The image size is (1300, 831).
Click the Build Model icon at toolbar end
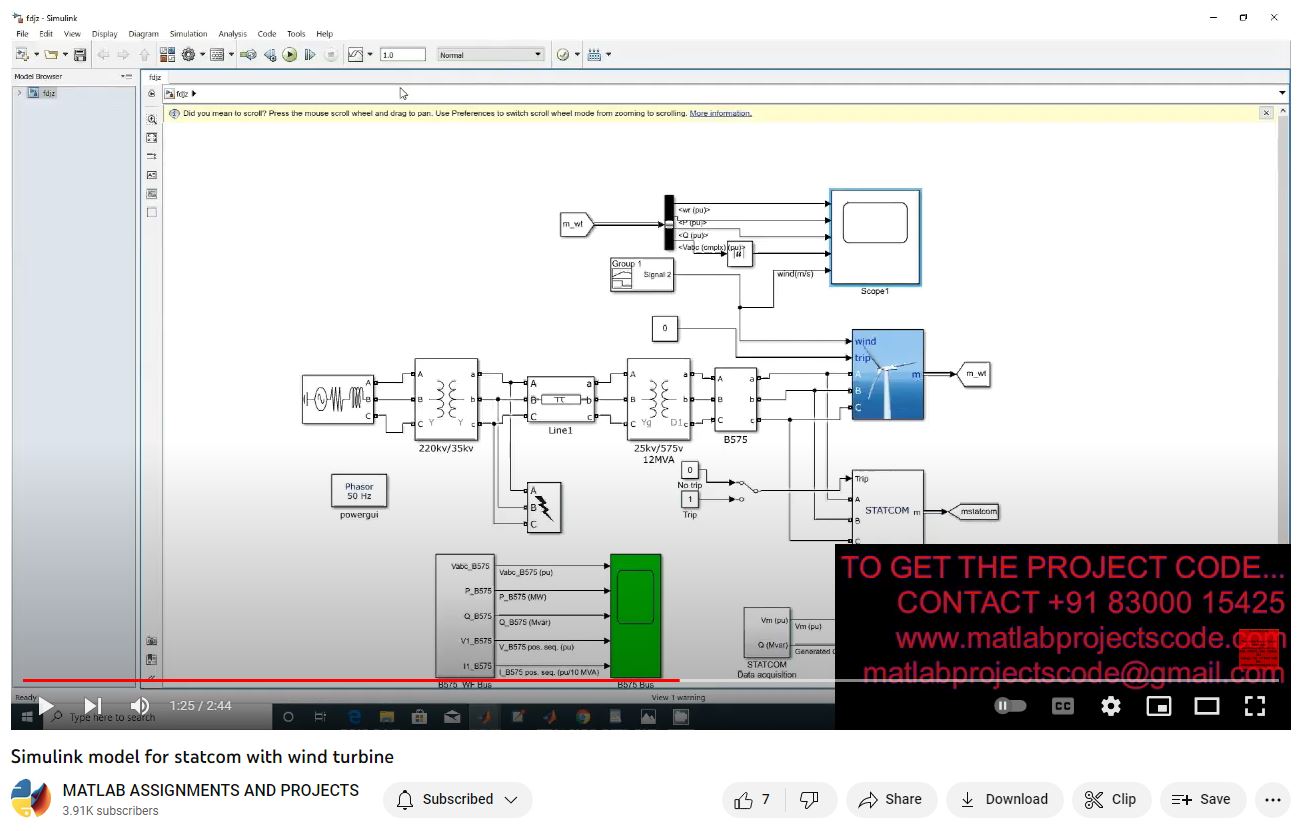pos(594,55)
